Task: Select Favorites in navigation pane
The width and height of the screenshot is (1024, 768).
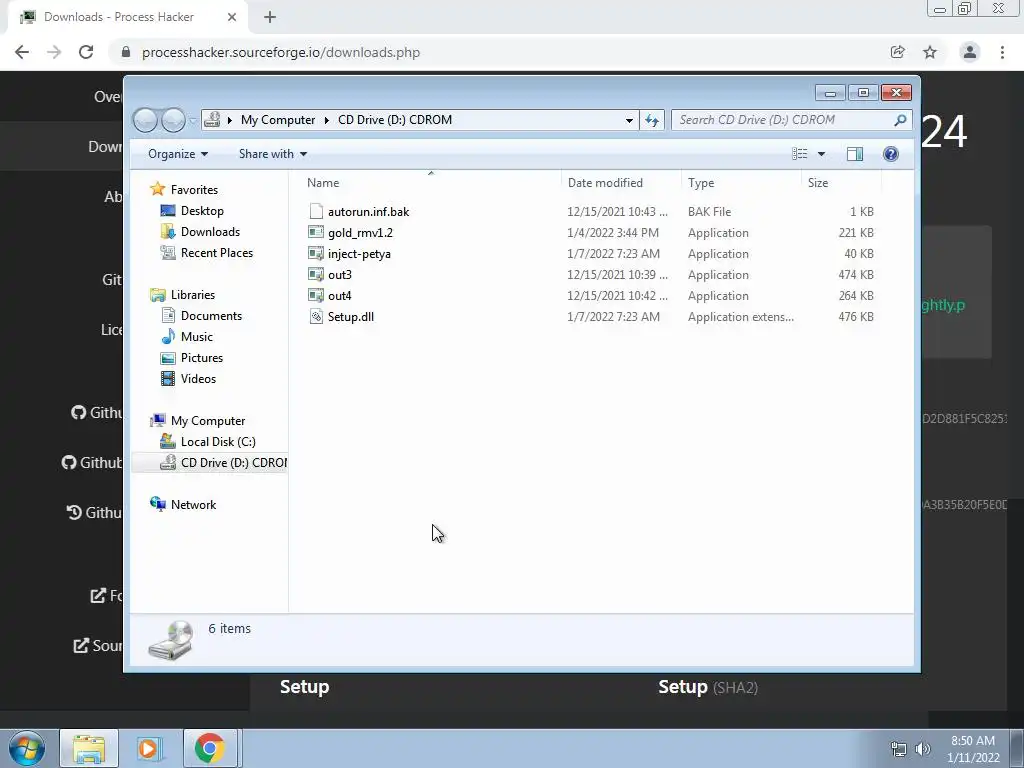Action: click(194, 189)
